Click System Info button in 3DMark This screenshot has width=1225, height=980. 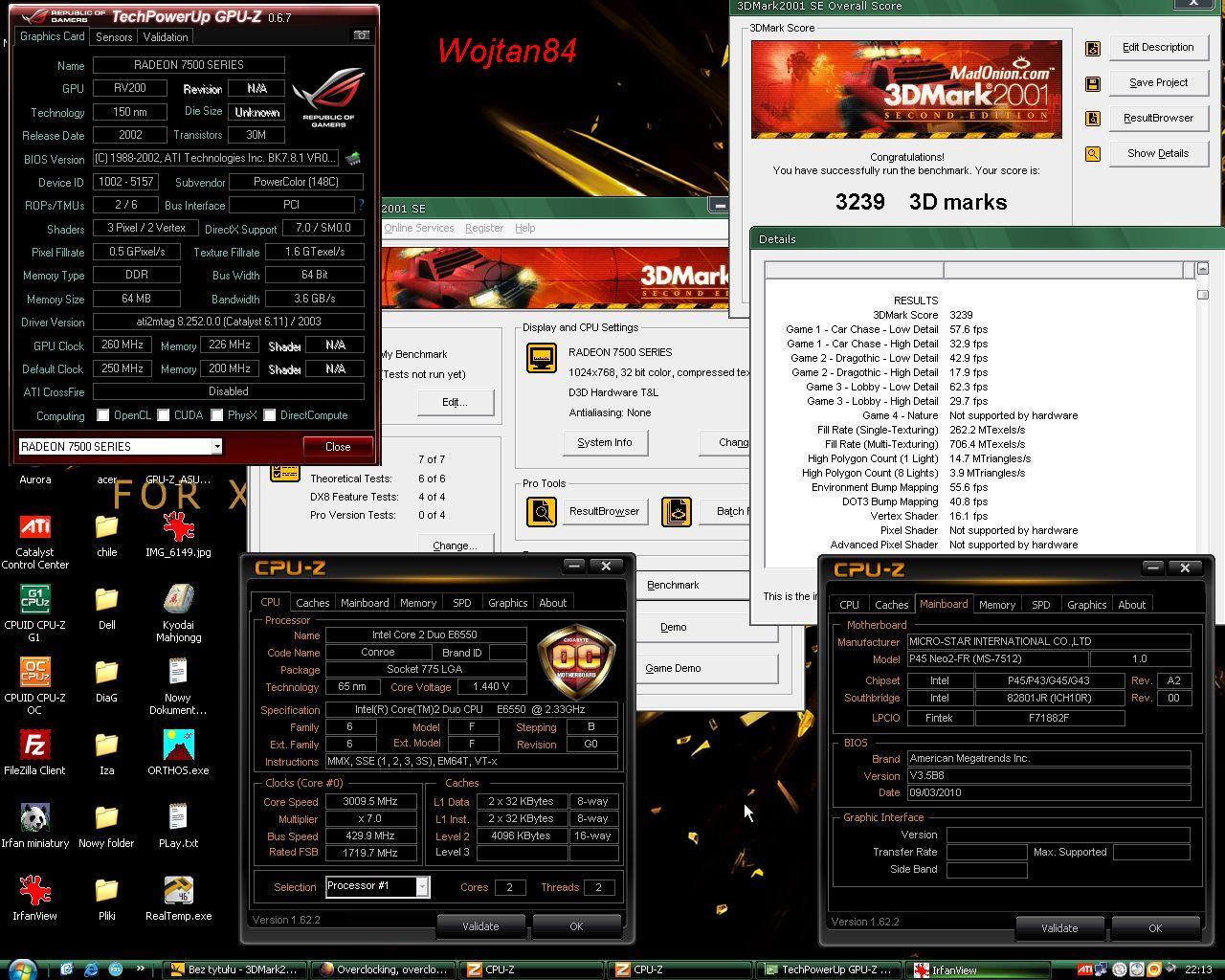tap(604, 442)
